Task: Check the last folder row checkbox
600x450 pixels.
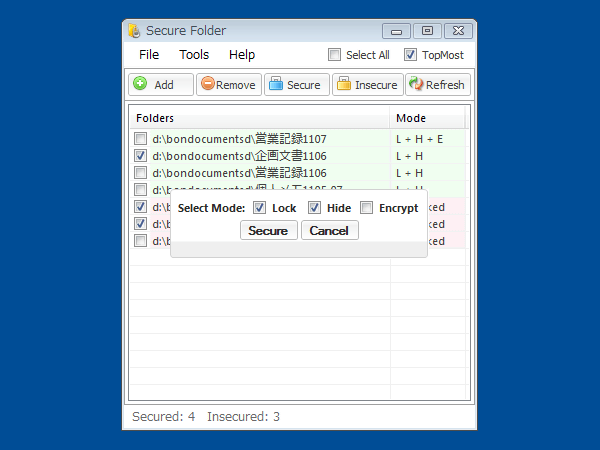Action: 140,241
